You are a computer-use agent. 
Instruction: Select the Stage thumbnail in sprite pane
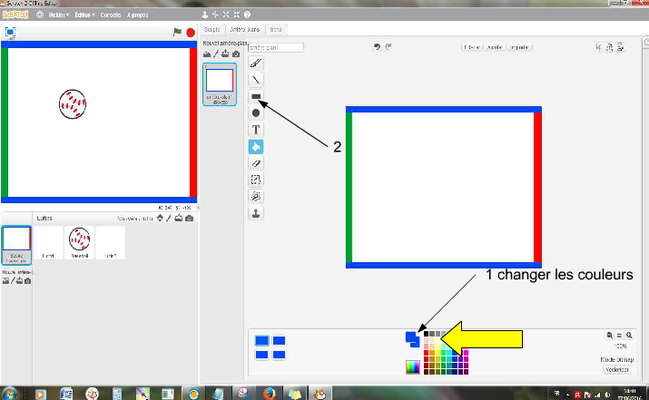[17, 245]
